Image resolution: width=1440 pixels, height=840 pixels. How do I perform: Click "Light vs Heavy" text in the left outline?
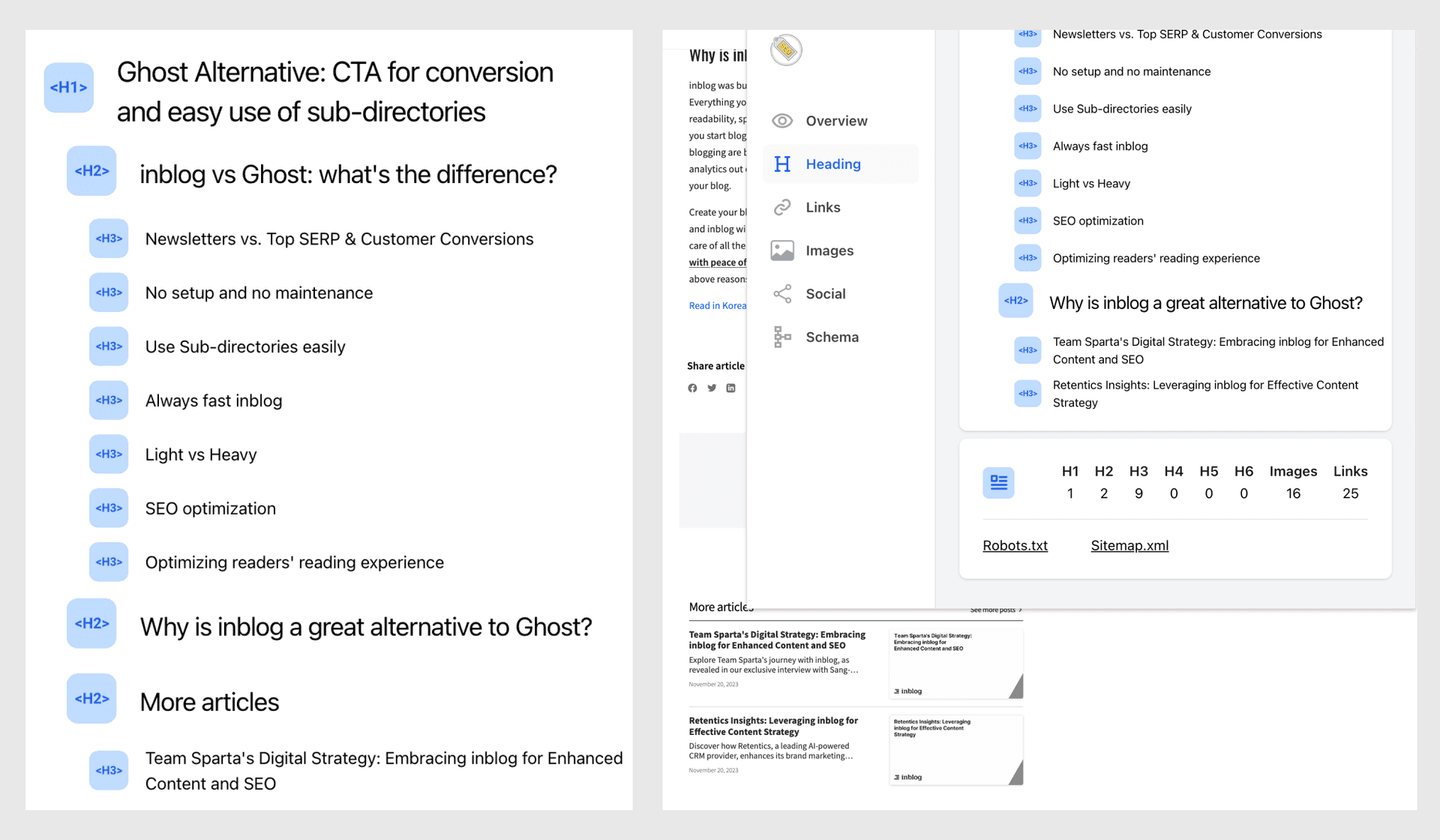tap(201, 455)
